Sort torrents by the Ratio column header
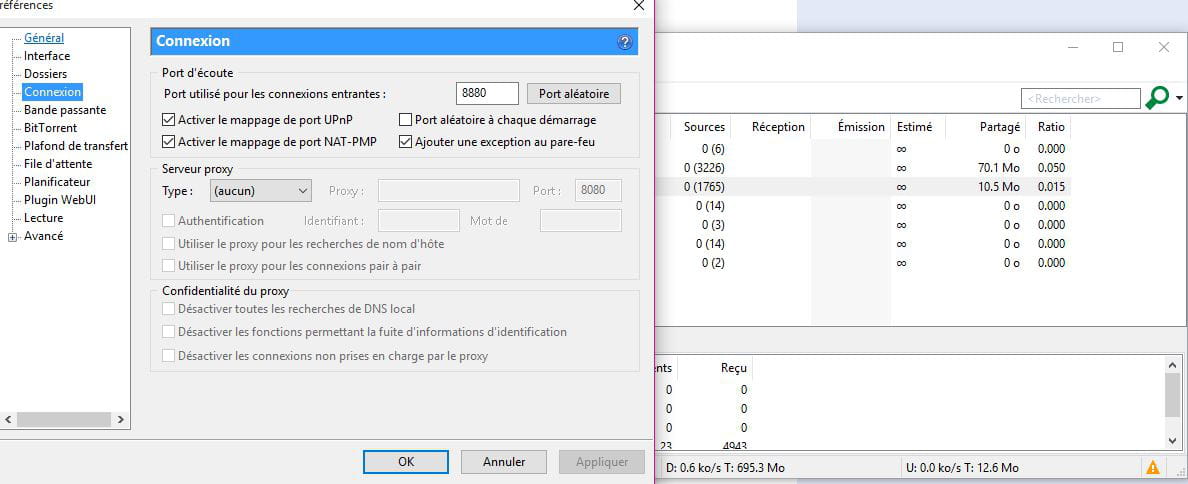Screen dimensions: 1188x484 pyautogui.click(x=1050, y=127)
